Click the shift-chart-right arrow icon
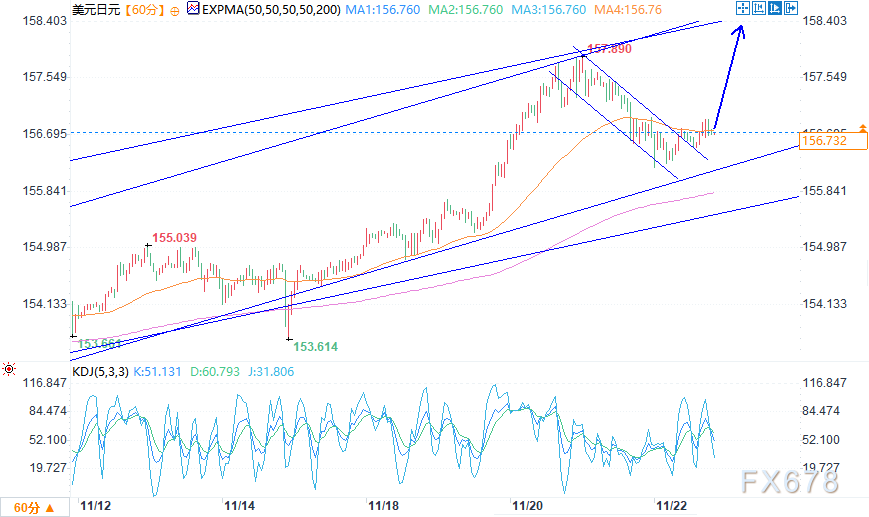 pos(792,9)
